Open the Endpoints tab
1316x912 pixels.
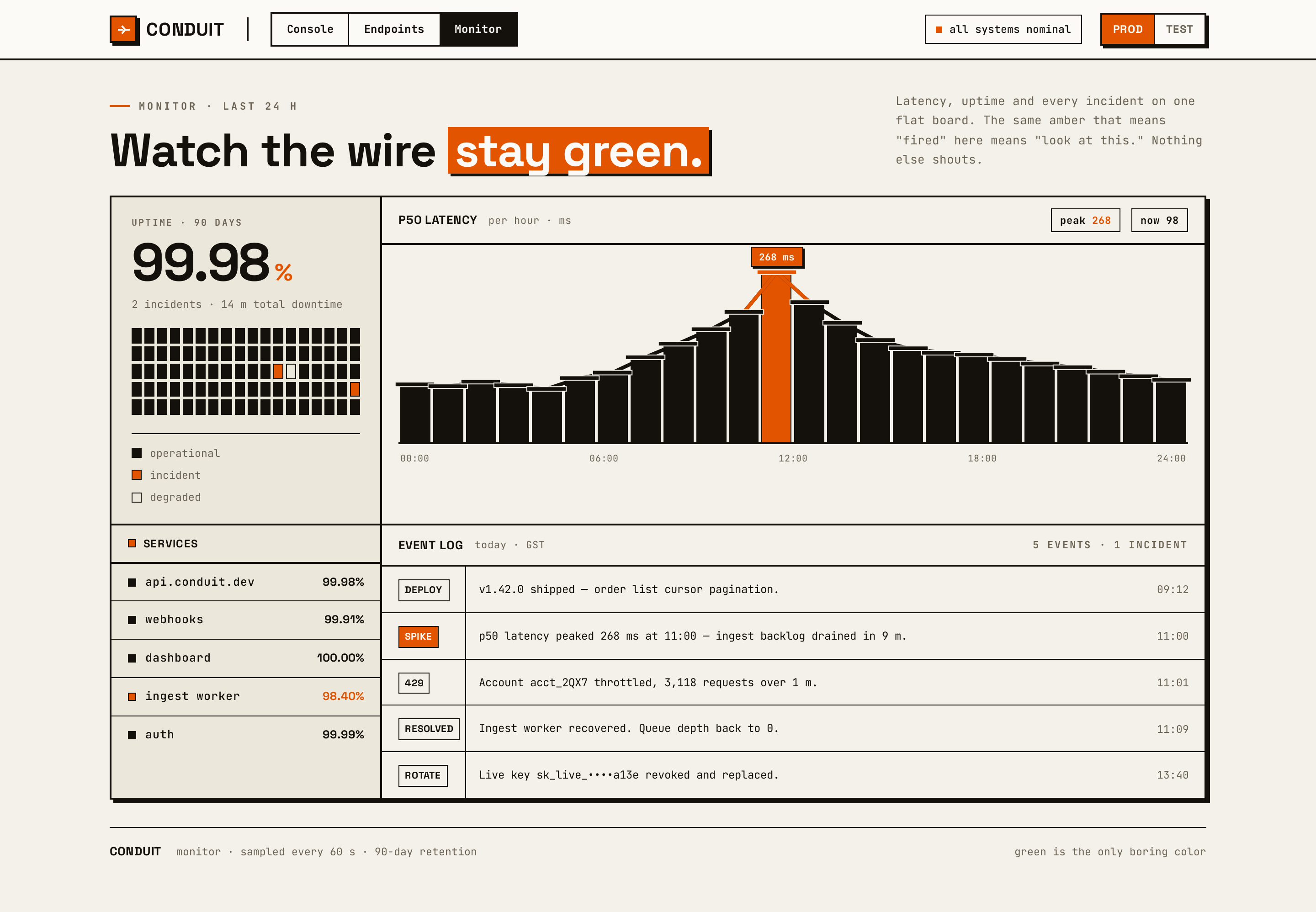[394, 29]
